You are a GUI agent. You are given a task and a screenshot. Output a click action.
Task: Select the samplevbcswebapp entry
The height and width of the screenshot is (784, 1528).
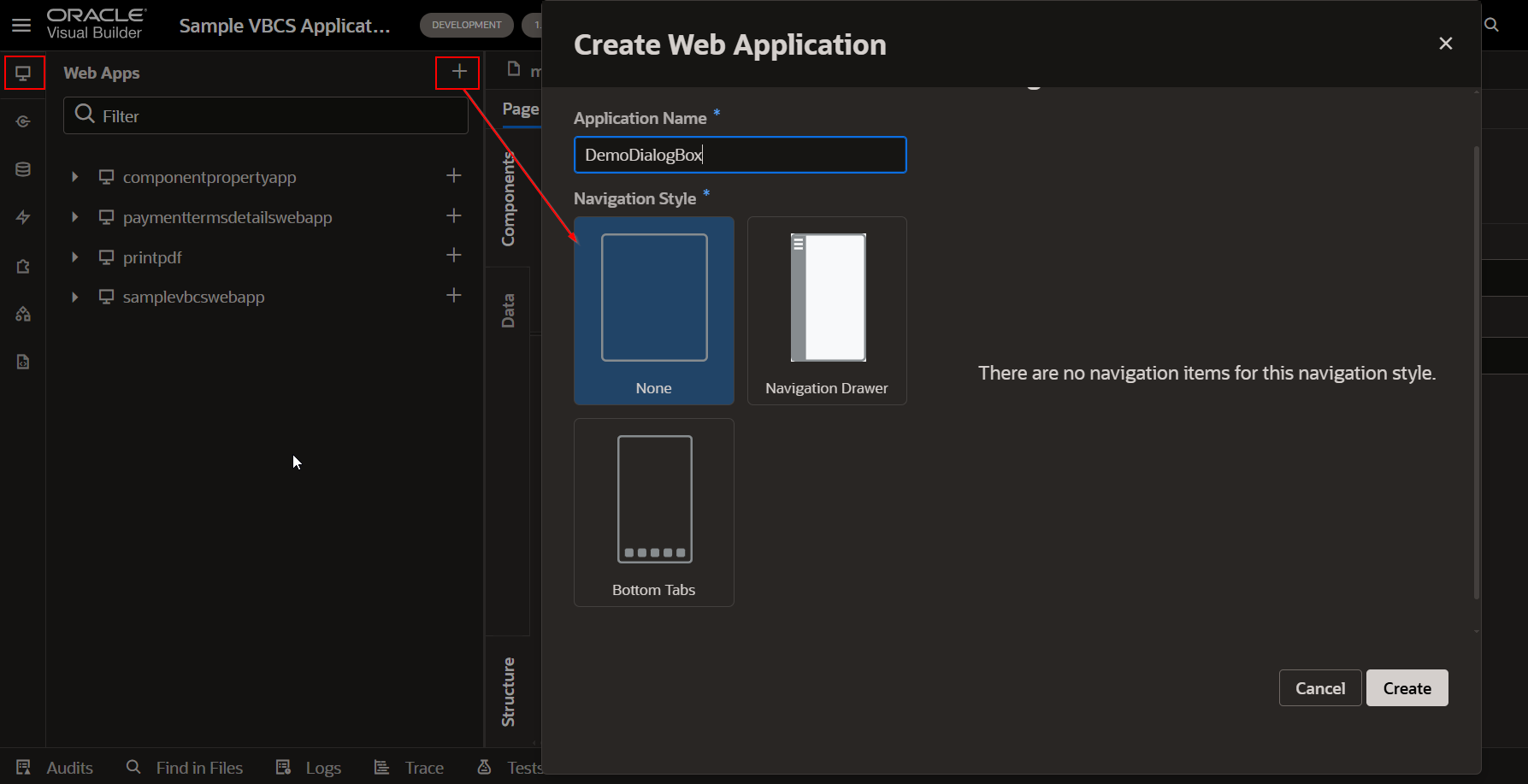[x=193, y=297]
